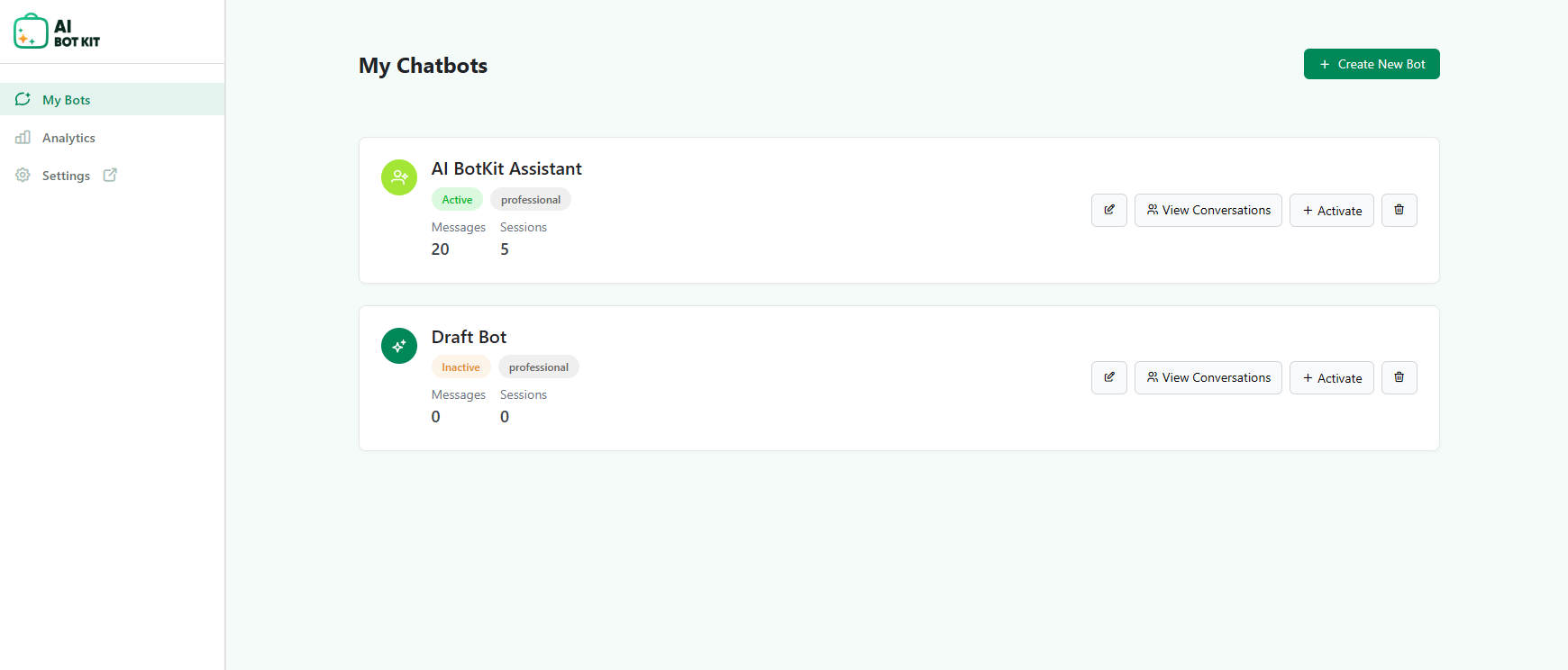Open Settings via the external link icon

[x=110, y=175]
